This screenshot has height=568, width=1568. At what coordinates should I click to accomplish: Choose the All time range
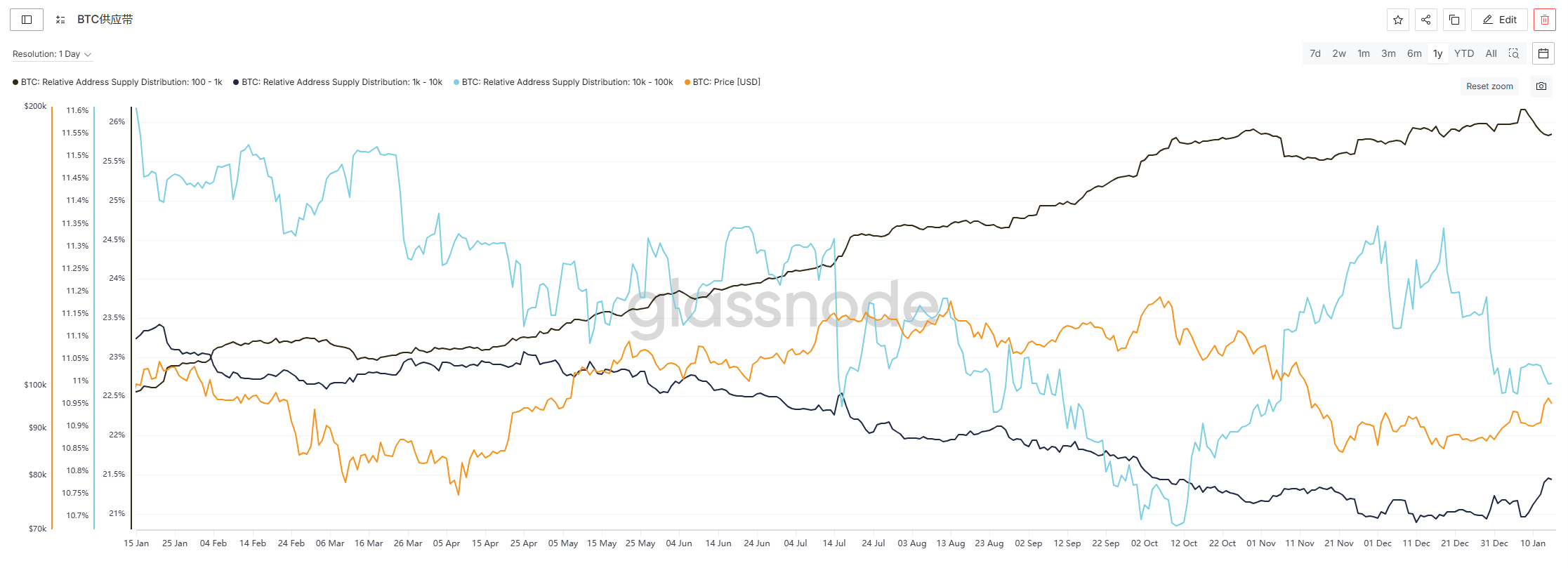point(1491,53)
